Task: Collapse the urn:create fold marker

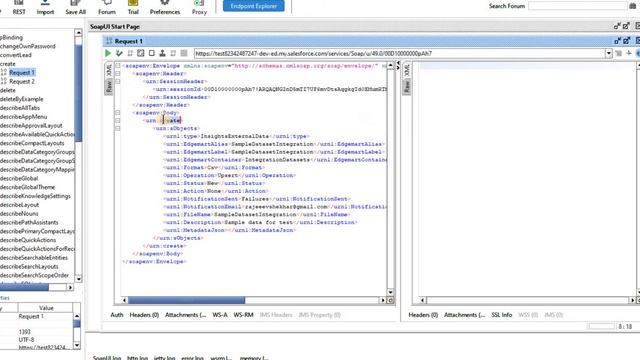Action: click(118, 120)
